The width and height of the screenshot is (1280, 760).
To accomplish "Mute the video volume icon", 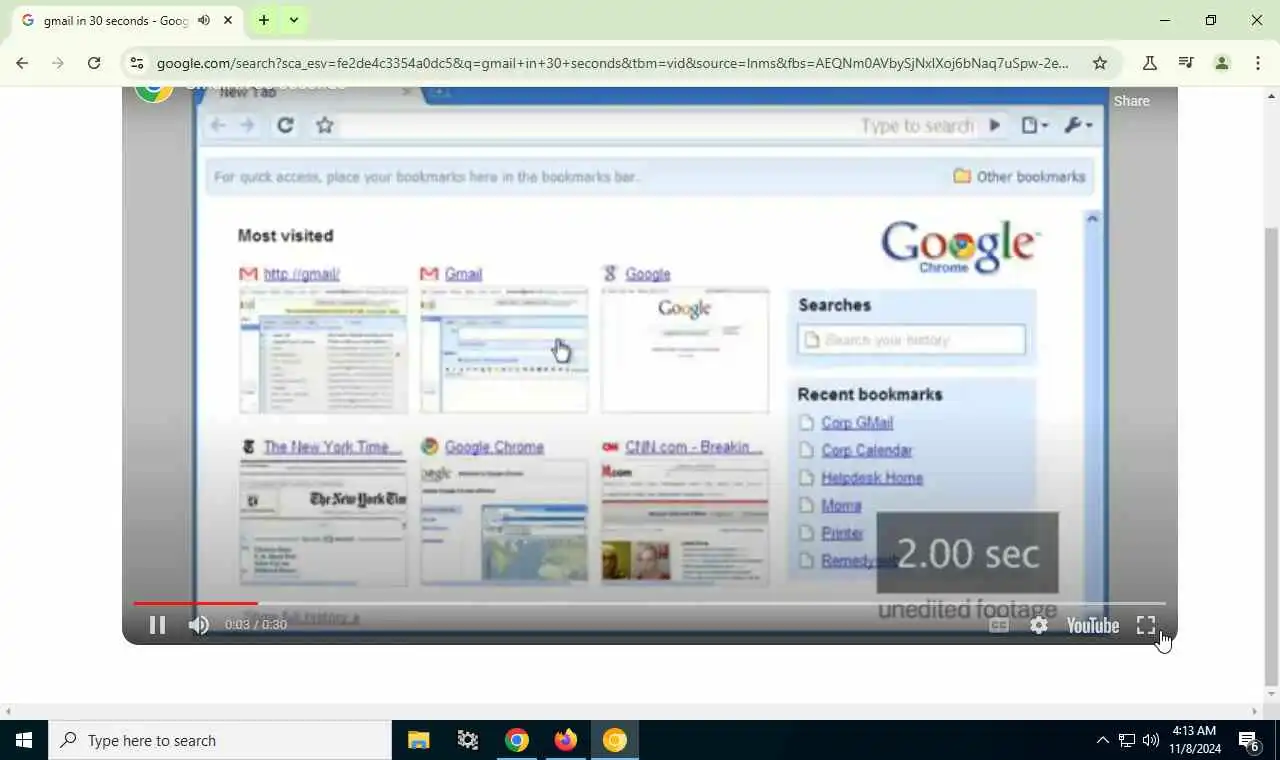I will (199, 625).
